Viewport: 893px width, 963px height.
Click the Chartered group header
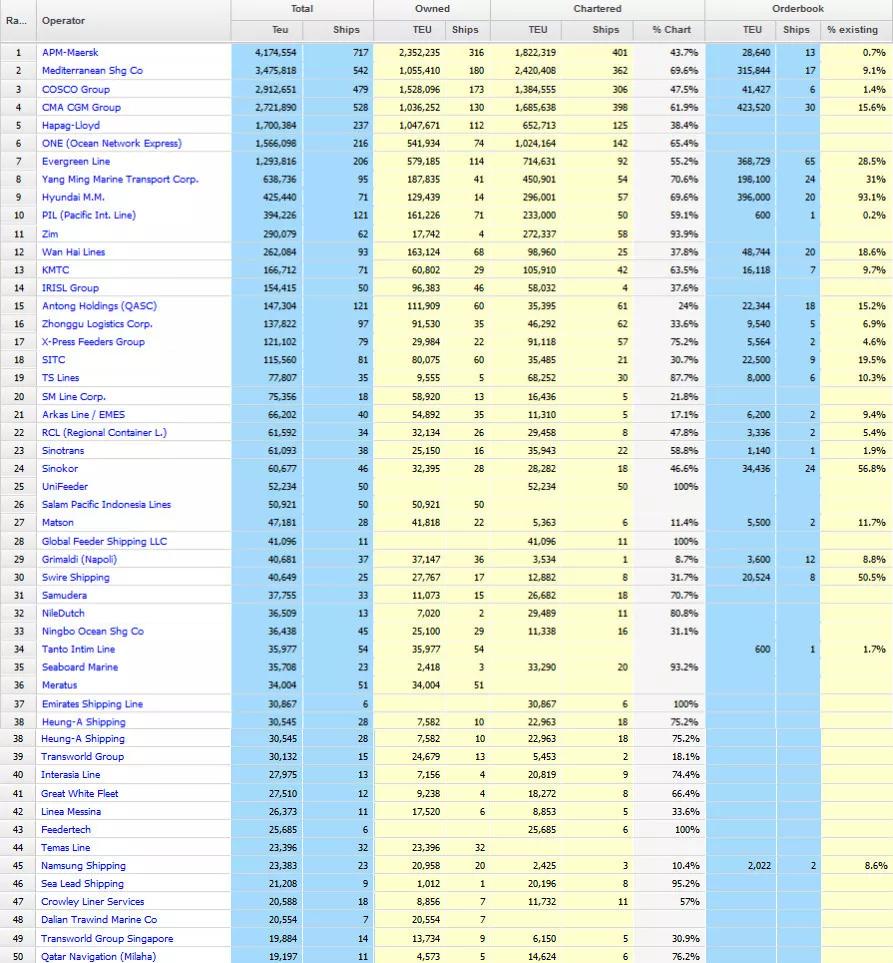click(598, 9)
